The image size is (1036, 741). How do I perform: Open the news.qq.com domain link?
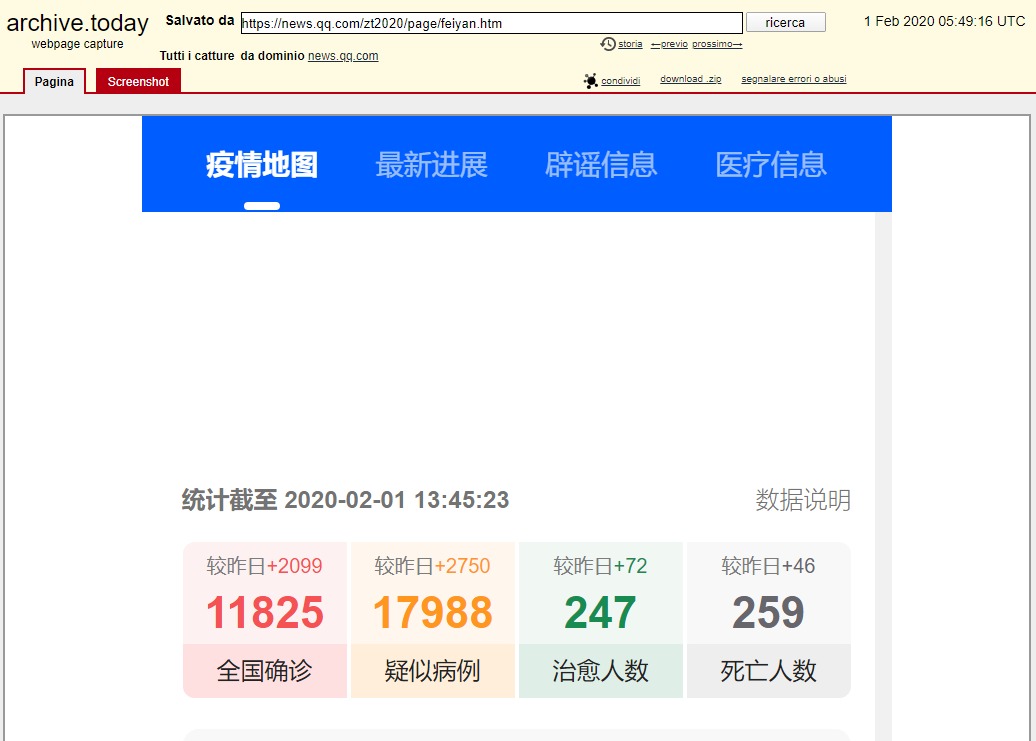[343, 56]
